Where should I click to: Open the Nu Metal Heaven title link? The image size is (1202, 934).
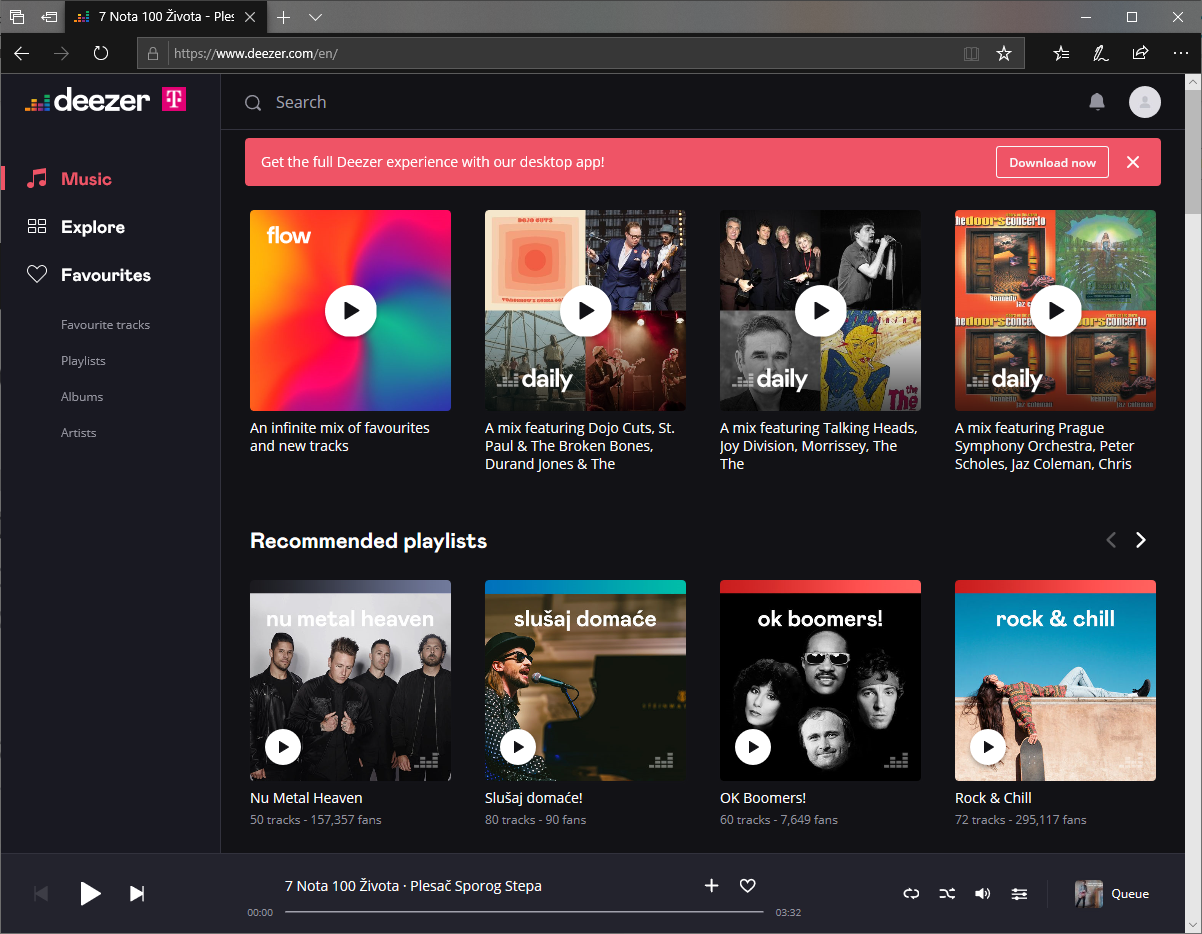306,798
